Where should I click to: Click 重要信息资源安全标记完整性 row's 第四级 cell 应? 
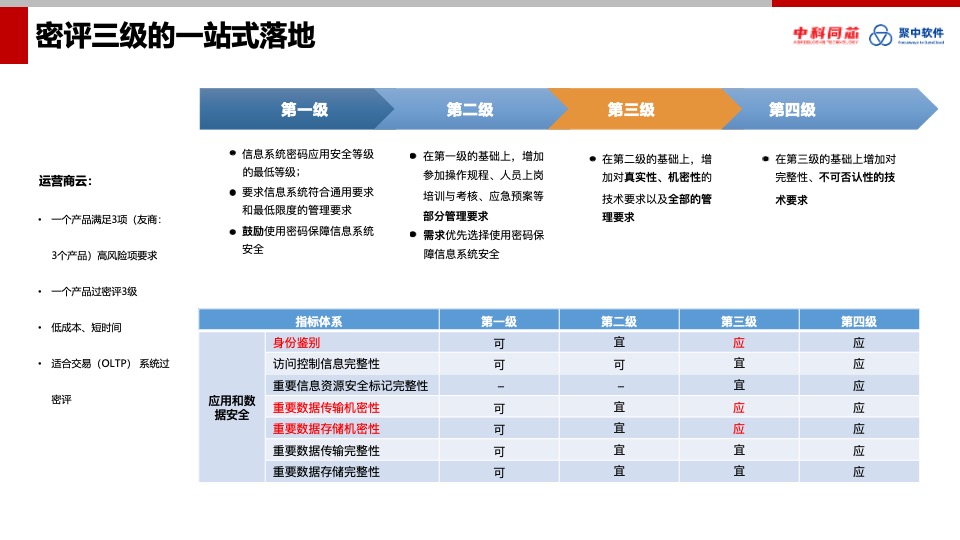(858, 386)
